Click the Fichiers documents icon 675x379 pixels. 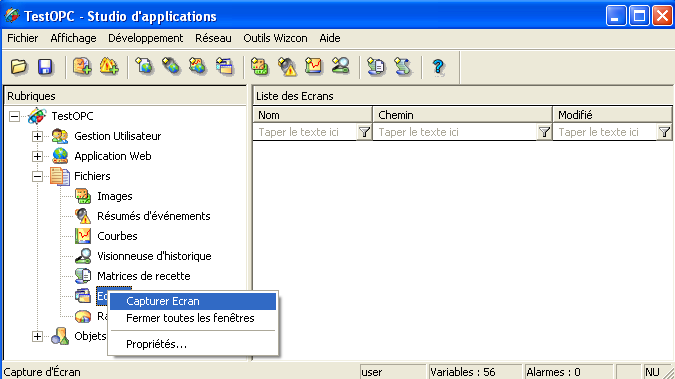(x=60, y=176)
